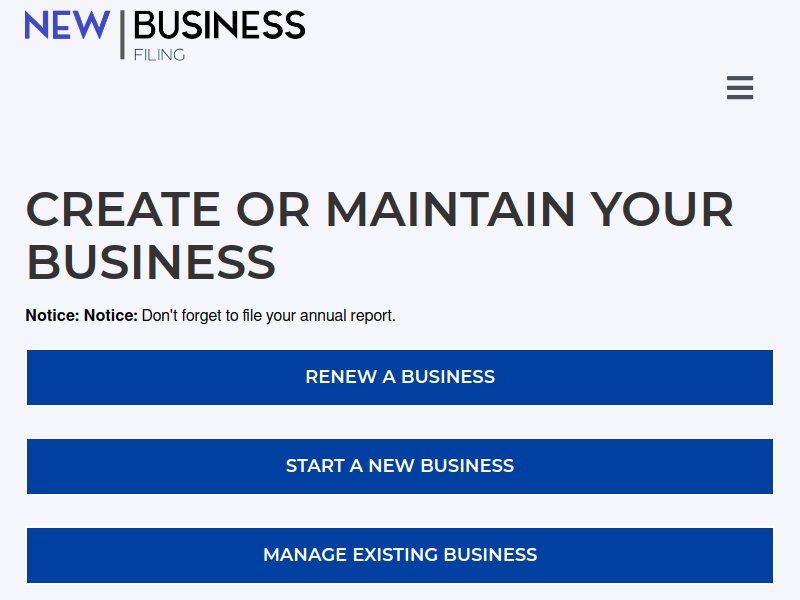This screenshot has width=800, height=600.
Task: Click the word MAINTAIN in heading
Action: 451,209
